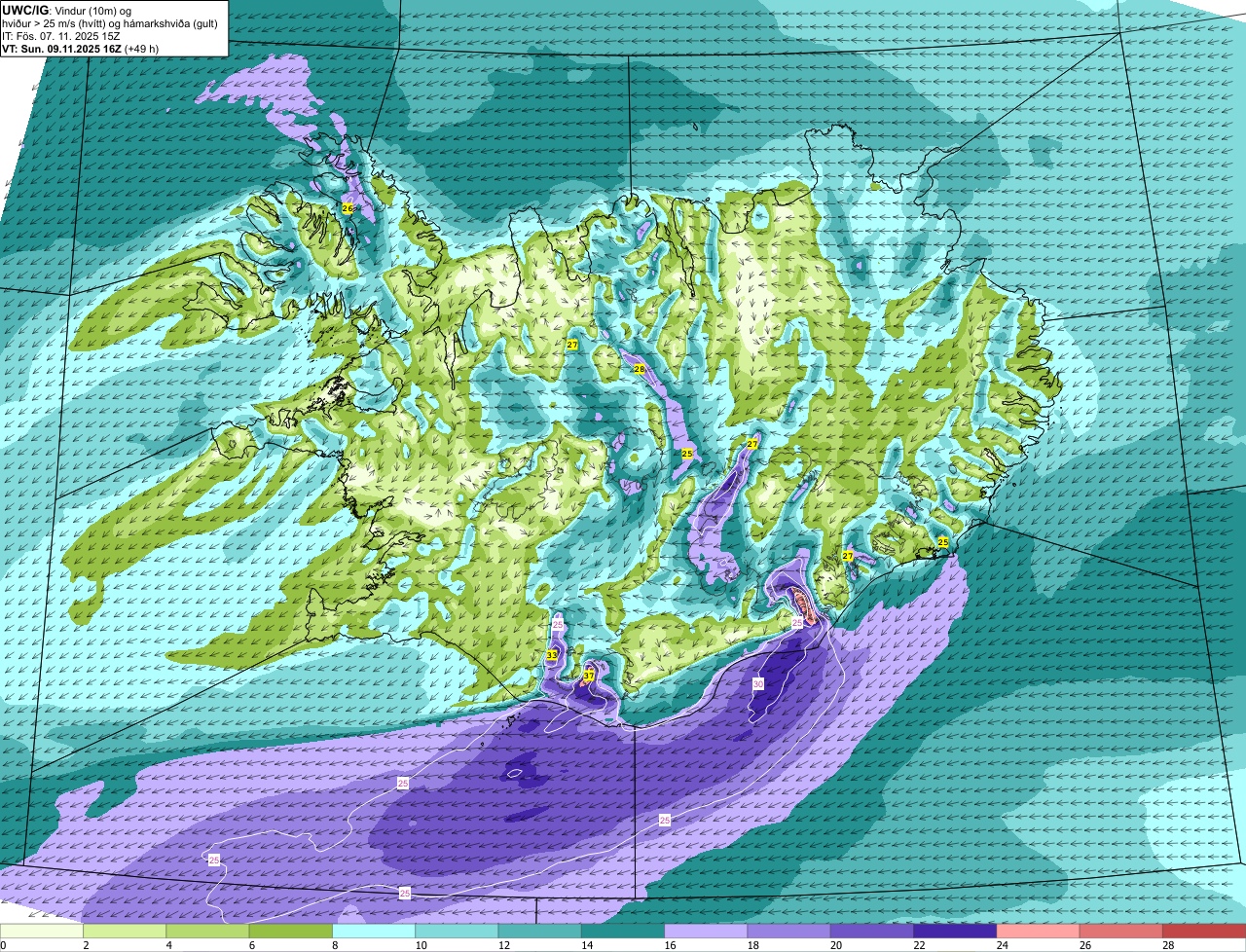Click the 8–10 m/s pale cyan legend swatch
Image resolution: width=1246 pixels, height=952 pixels.
[x=374, y=932]
